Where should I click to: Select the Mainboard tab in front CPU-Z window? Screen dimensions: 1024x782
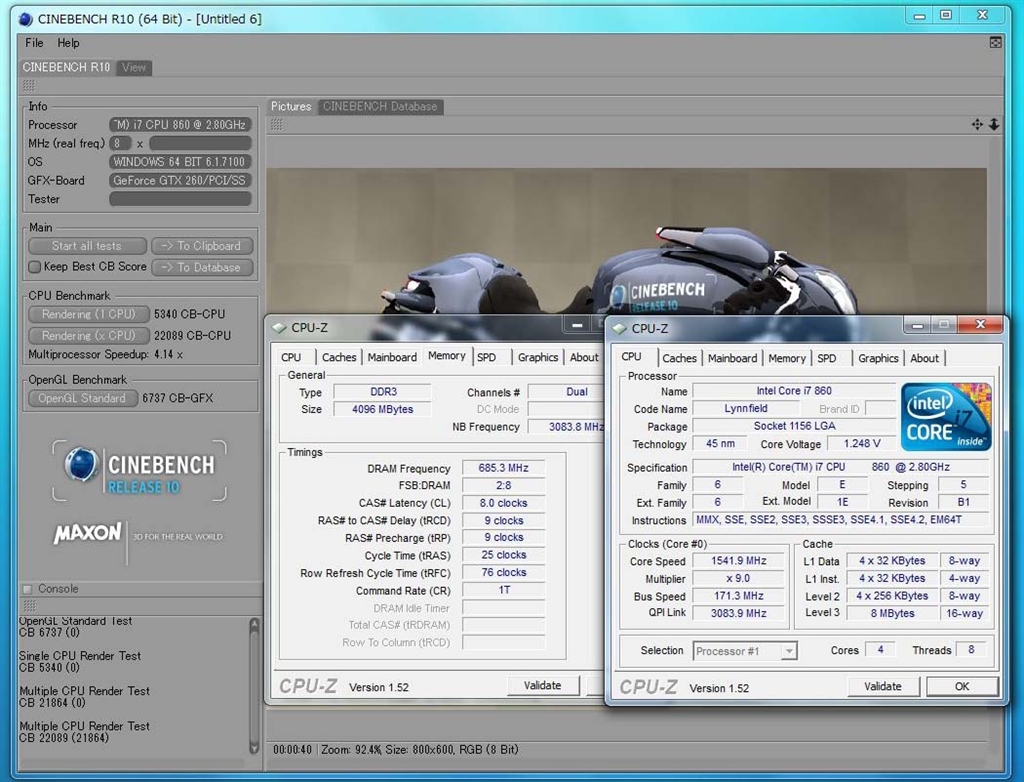tap(733, 358)
